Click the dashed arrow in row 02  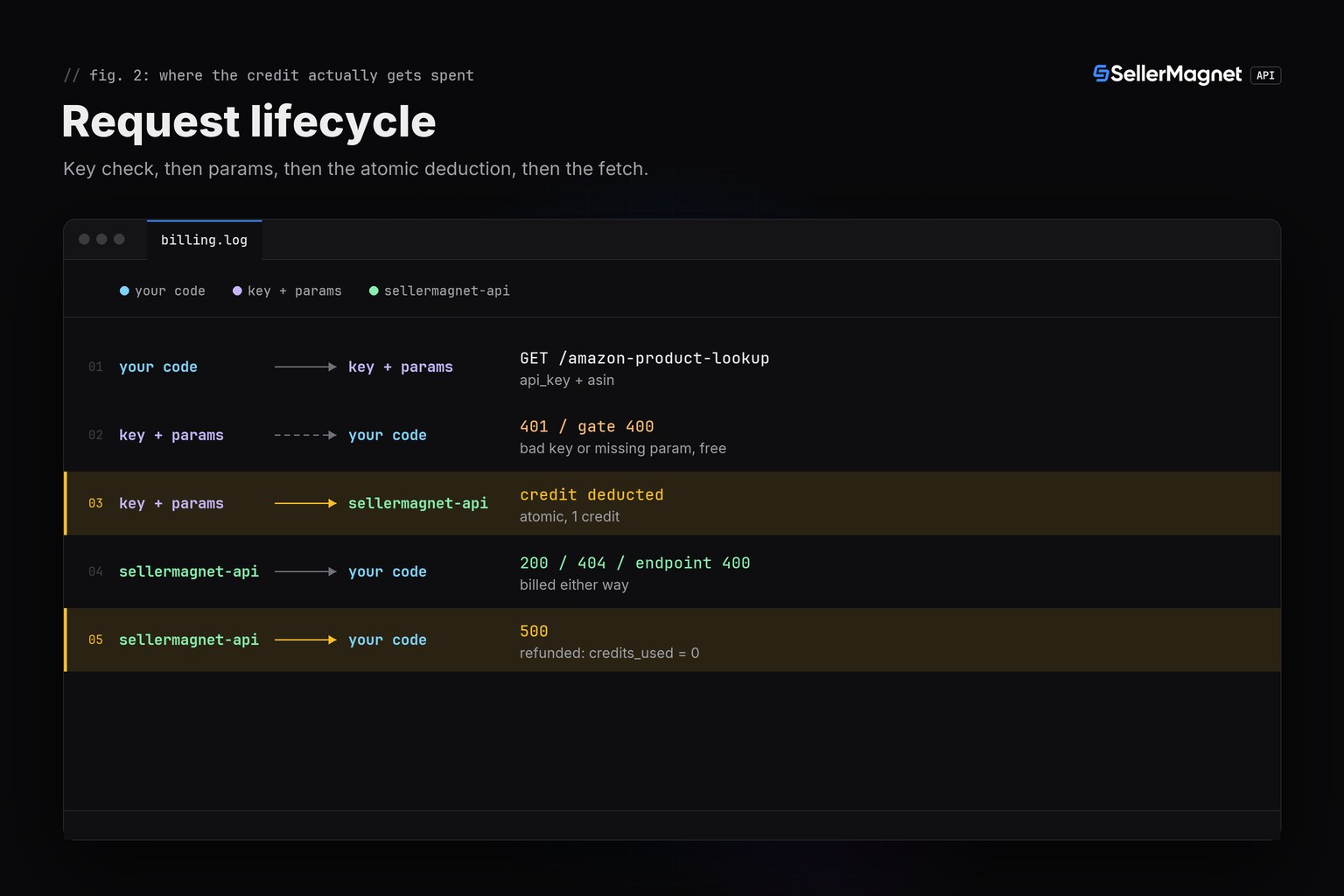click(305, 435)
